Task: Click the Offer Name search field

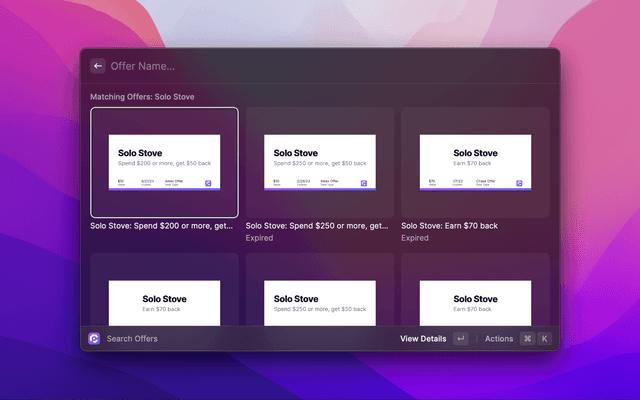Action: (x=300, y=66)
